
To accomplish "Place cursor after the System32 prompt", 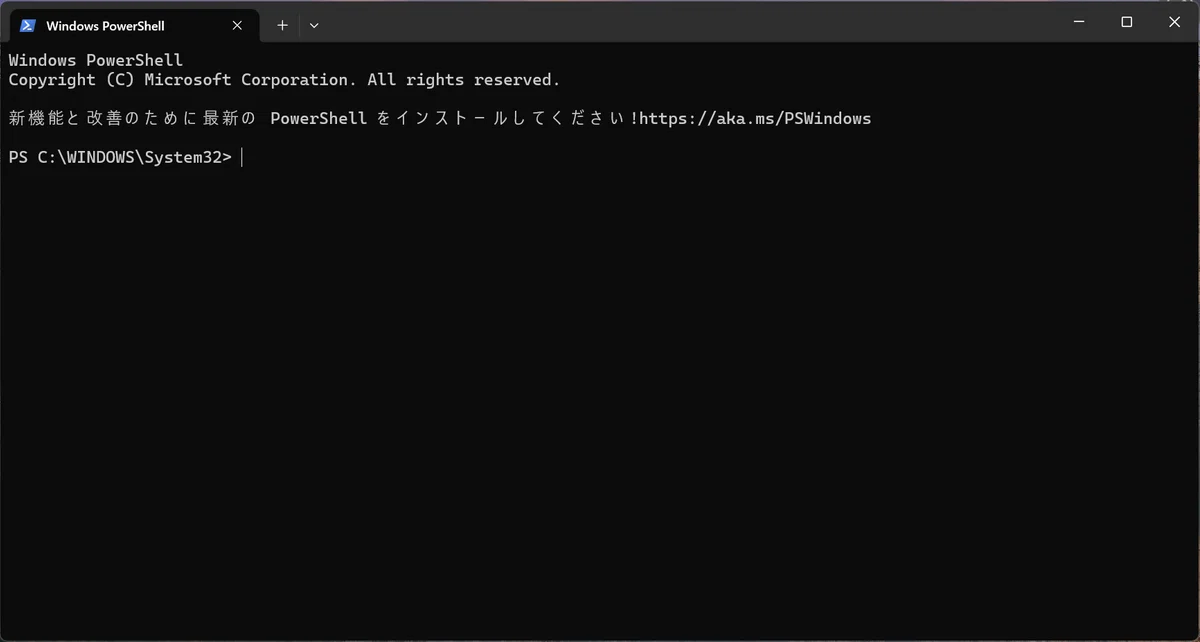I will tap(242, 157).
